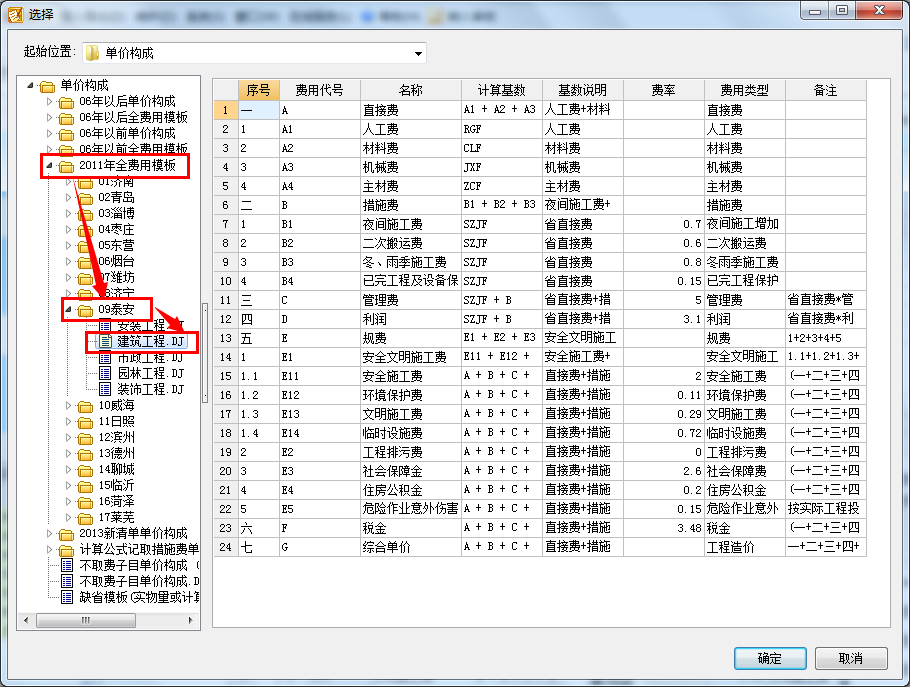Viewport: 910px width, 687px height.
Task: Collapse the 2011年全费用模板 node
Action: (x=49, y=165)
